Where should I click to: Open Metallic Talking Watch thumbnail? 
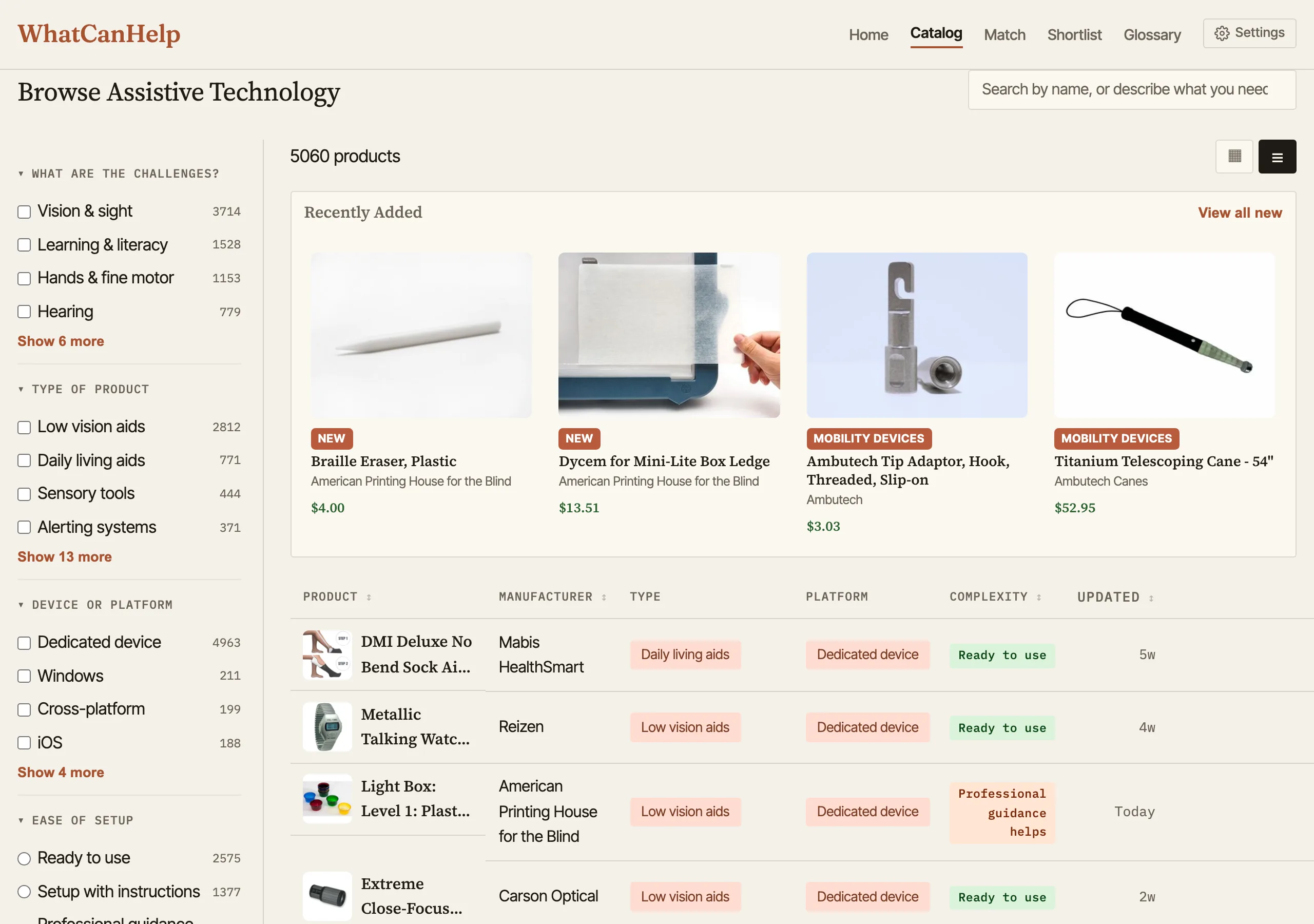327,726
